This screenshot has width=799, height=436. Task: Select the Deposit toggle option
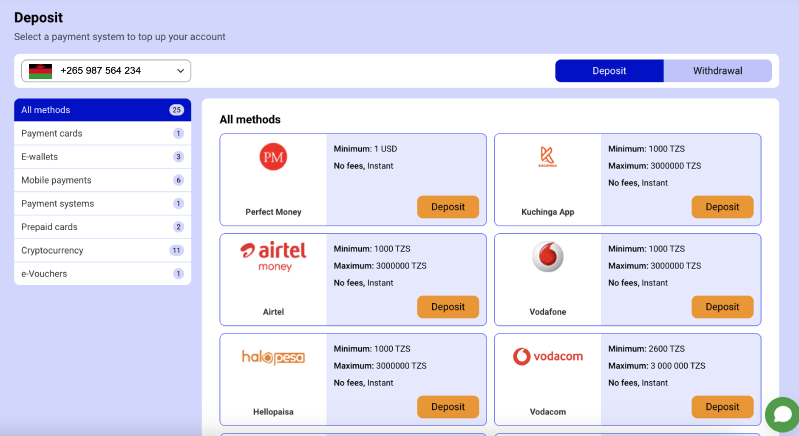tap(609, 71)
